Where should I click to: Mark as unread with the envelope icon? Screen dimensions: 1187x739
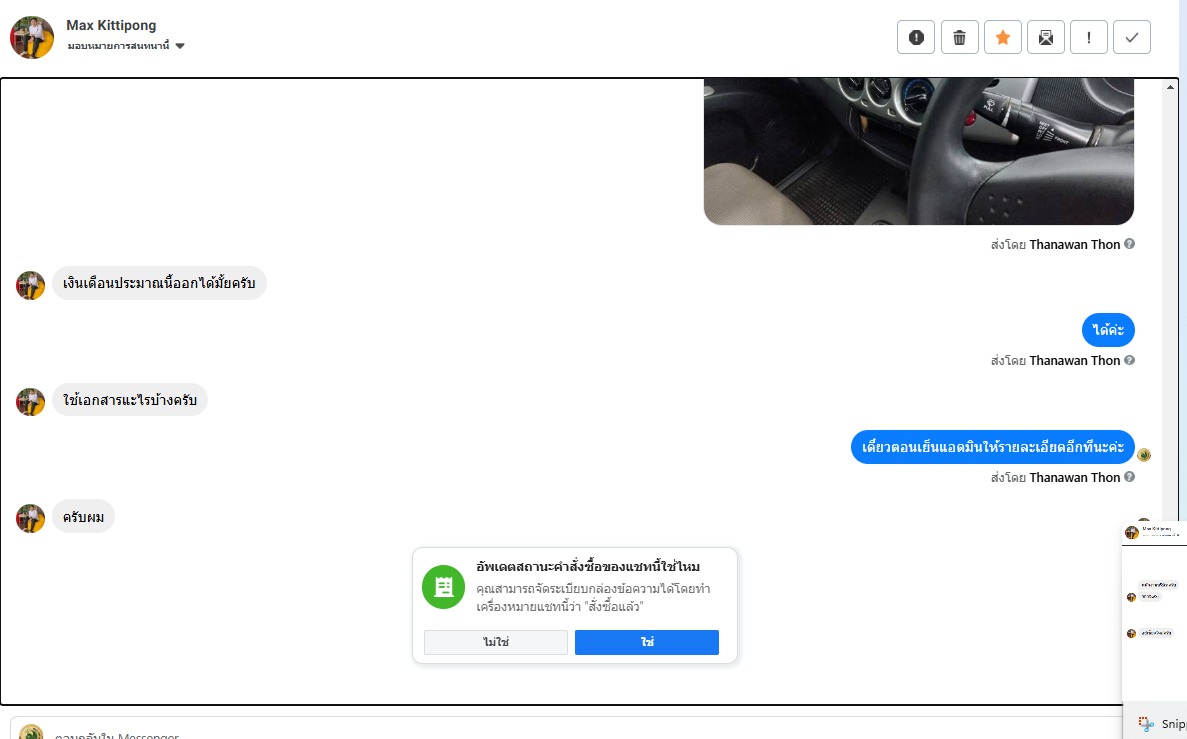coord(1045,37)
